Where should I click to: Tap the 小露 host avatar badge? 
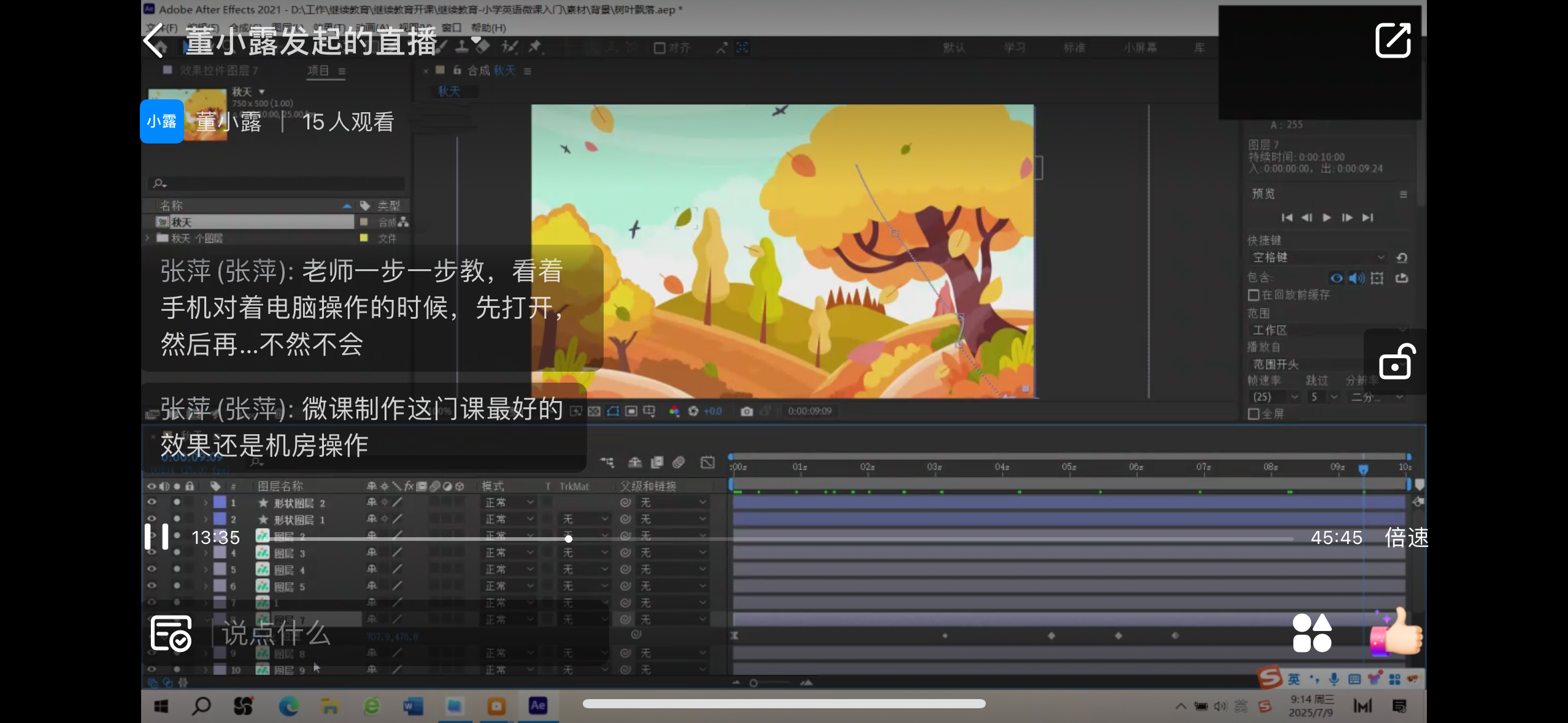(x=161, y=121)
